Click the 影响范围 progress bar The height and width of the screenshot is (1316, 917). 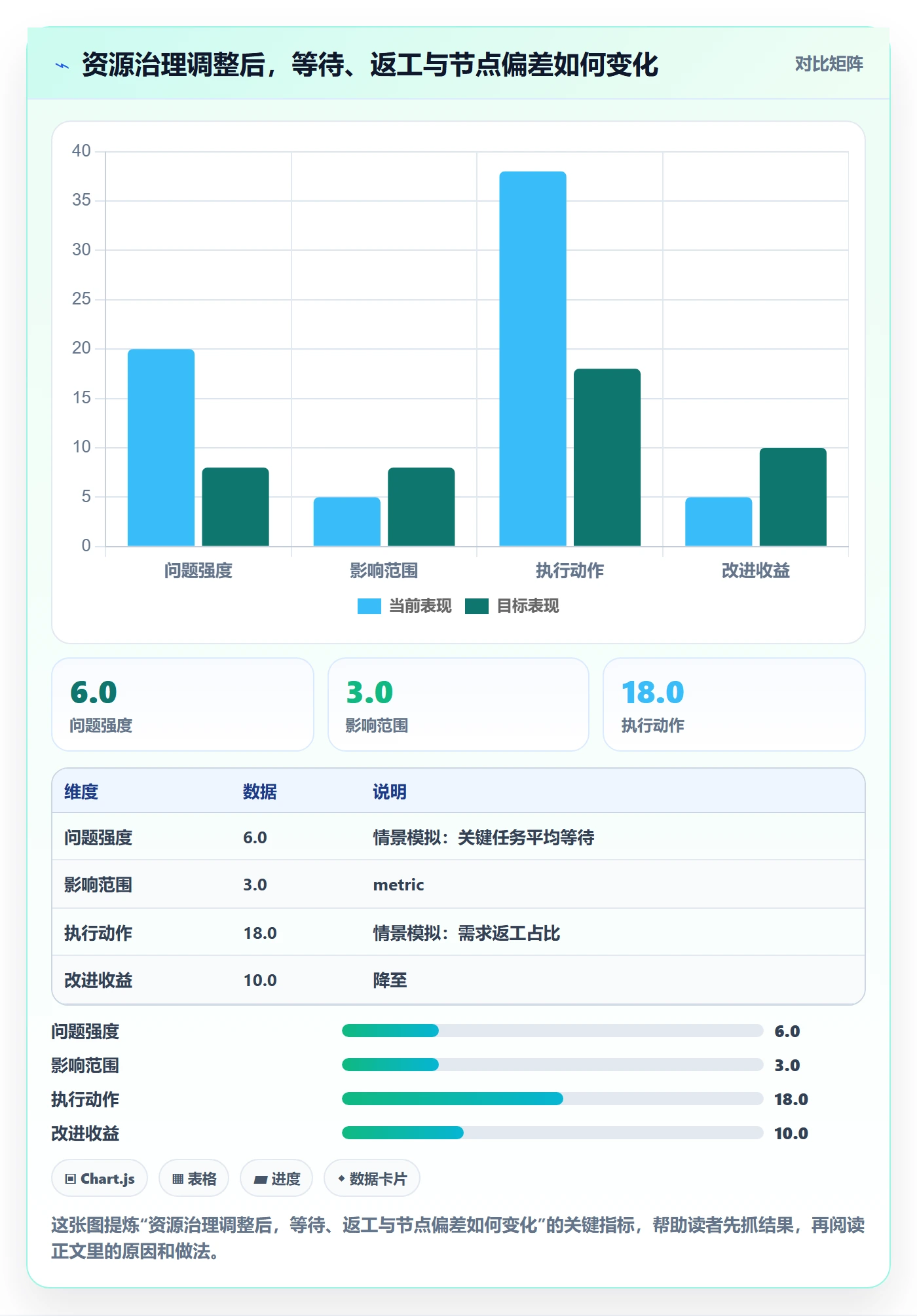pos(552,1065)
